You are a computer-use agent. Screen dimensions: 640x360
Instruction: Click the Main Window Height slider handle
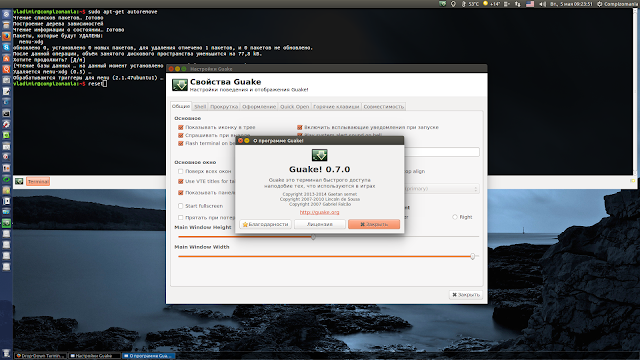(313, 237)
